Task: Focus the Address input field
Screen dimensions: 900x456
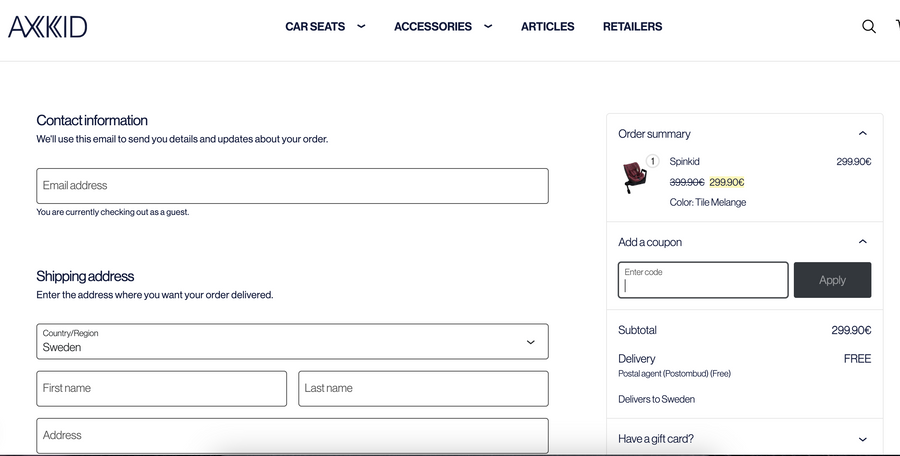Action: [x=292, y=436]
